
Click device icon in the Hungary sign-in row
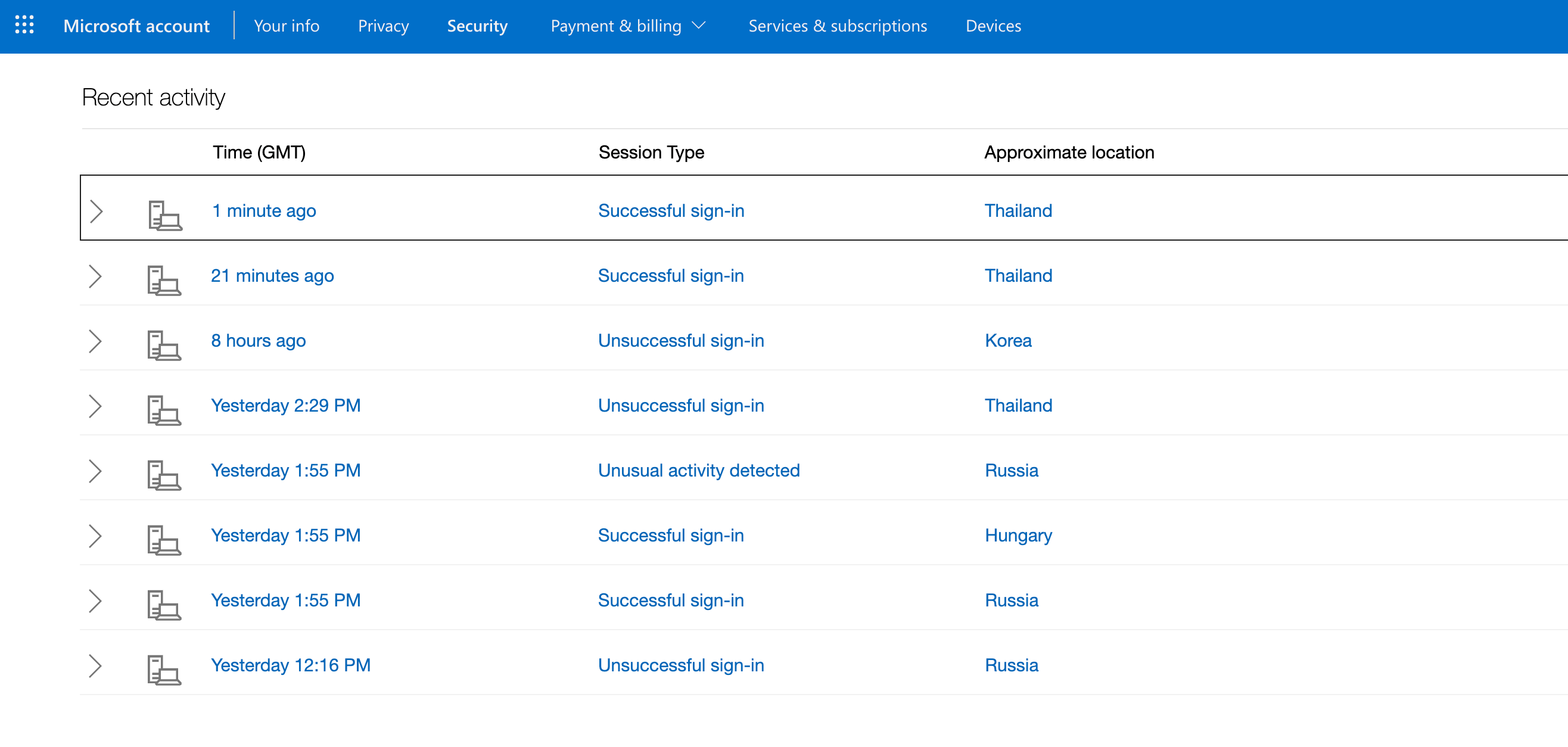pos(164,540)
